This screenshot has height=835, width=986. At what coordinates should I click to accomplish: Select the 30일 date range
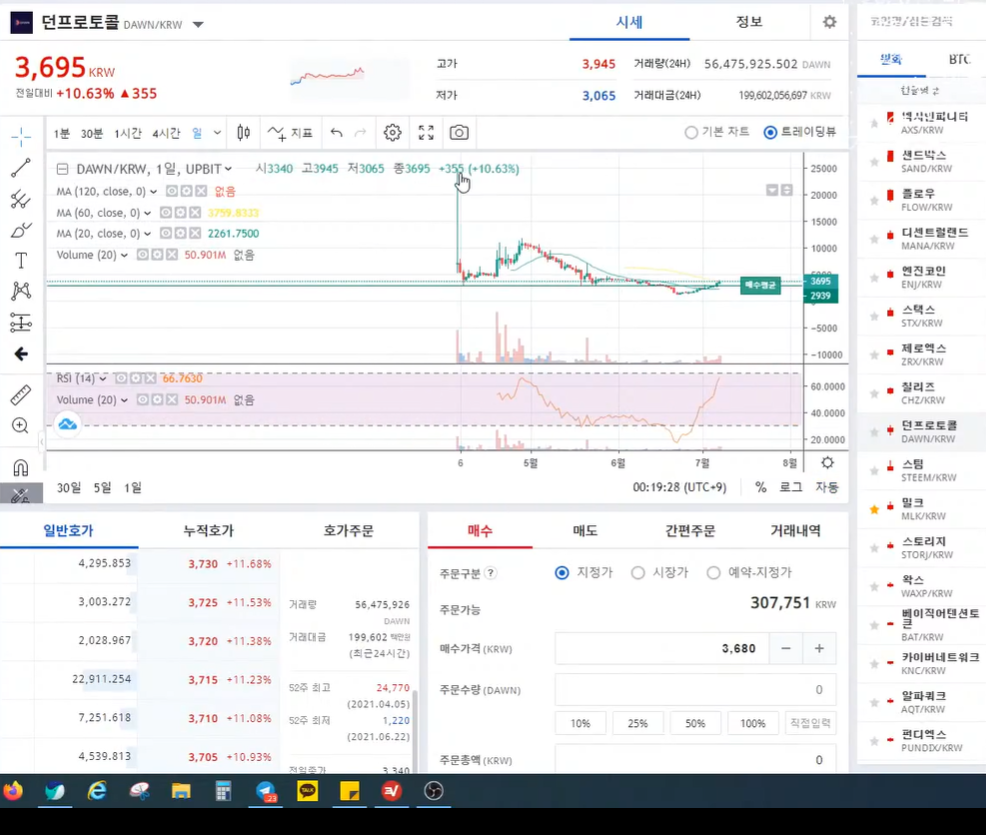click(x=69, y=488)
